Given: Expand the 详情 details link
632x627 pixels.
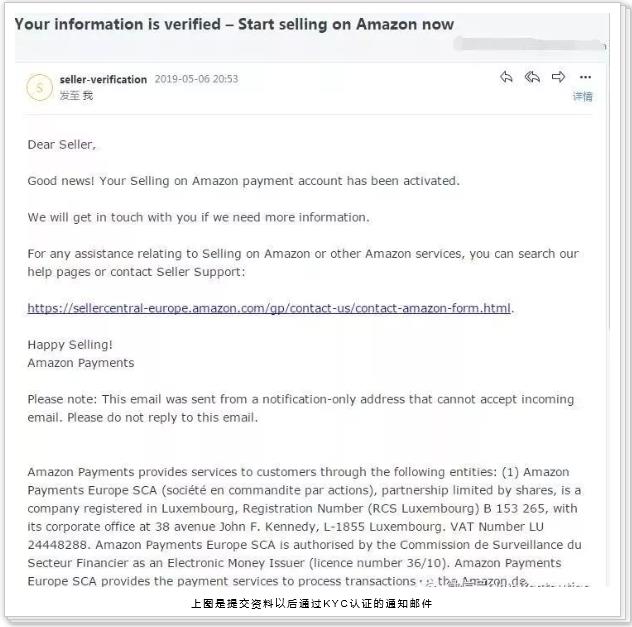Looking at the screenshot, I should (582, 97).
